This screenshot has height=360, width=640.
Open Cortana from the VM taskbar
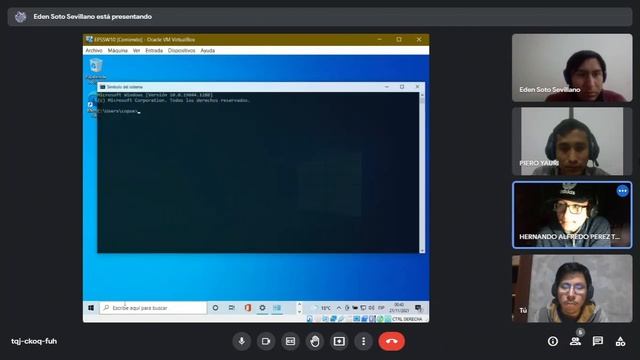(215, 308)
